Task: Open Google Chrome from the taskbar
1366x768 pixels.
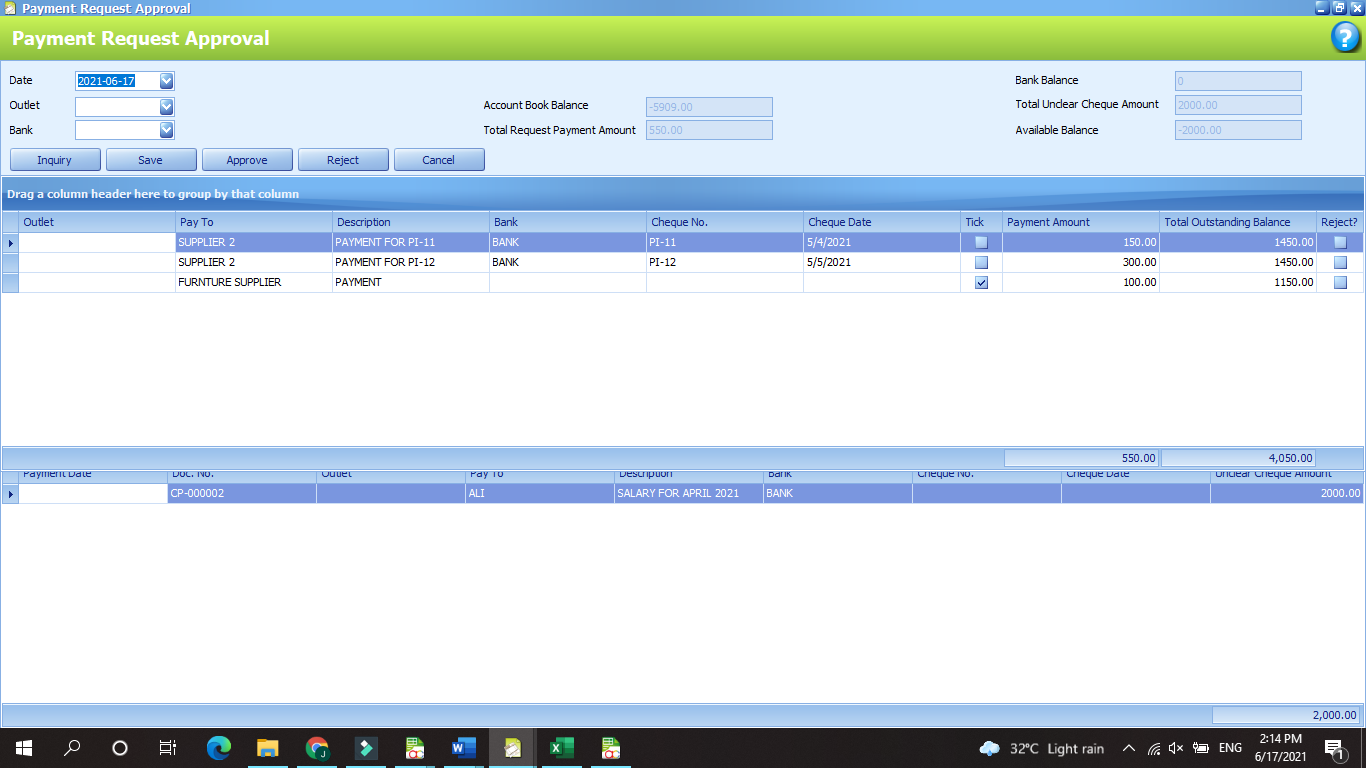Action: 317,747
